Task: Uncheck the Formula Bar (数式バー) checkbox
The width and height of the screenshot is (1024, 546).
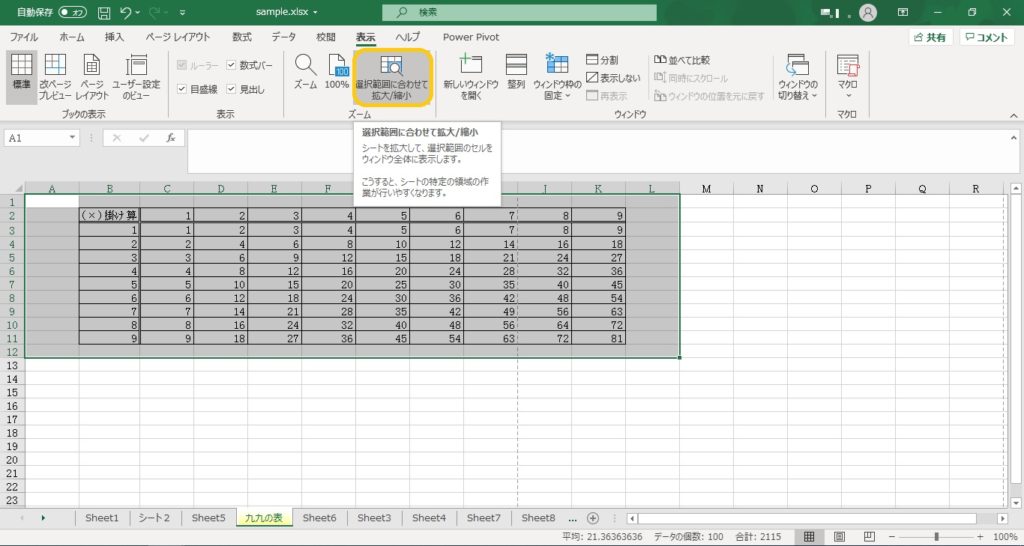Action: [x=232, y=65]
